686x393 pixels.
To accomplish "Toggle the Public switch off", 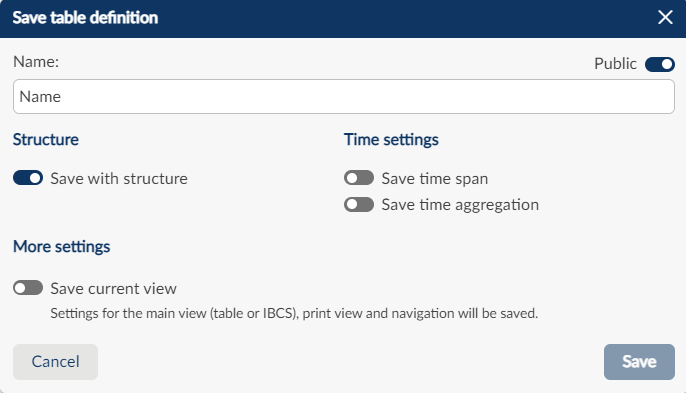I will coord(660,64).
